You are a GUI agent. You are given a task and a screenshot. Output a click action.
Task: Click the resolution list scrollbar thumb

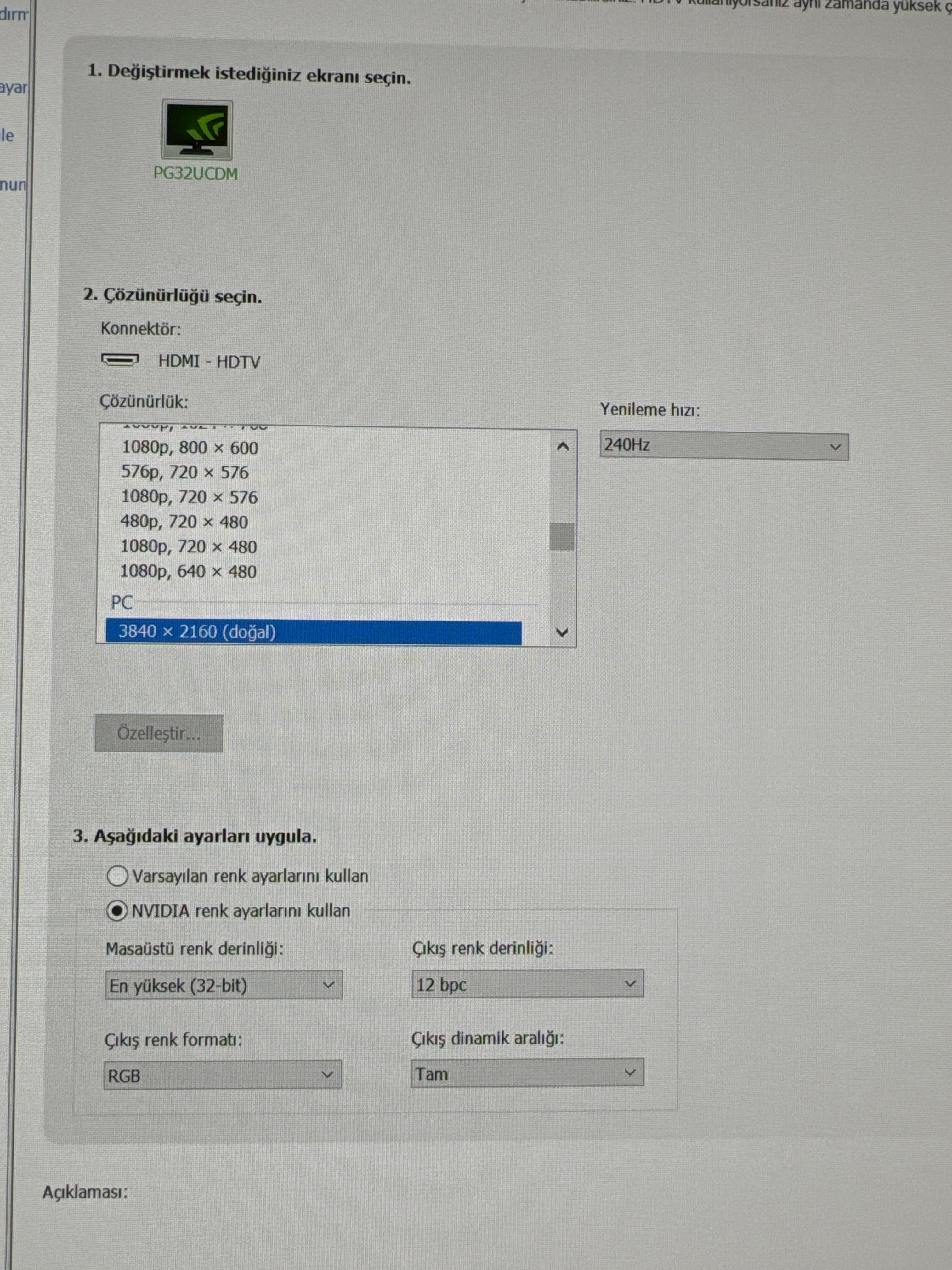point(562,536)
